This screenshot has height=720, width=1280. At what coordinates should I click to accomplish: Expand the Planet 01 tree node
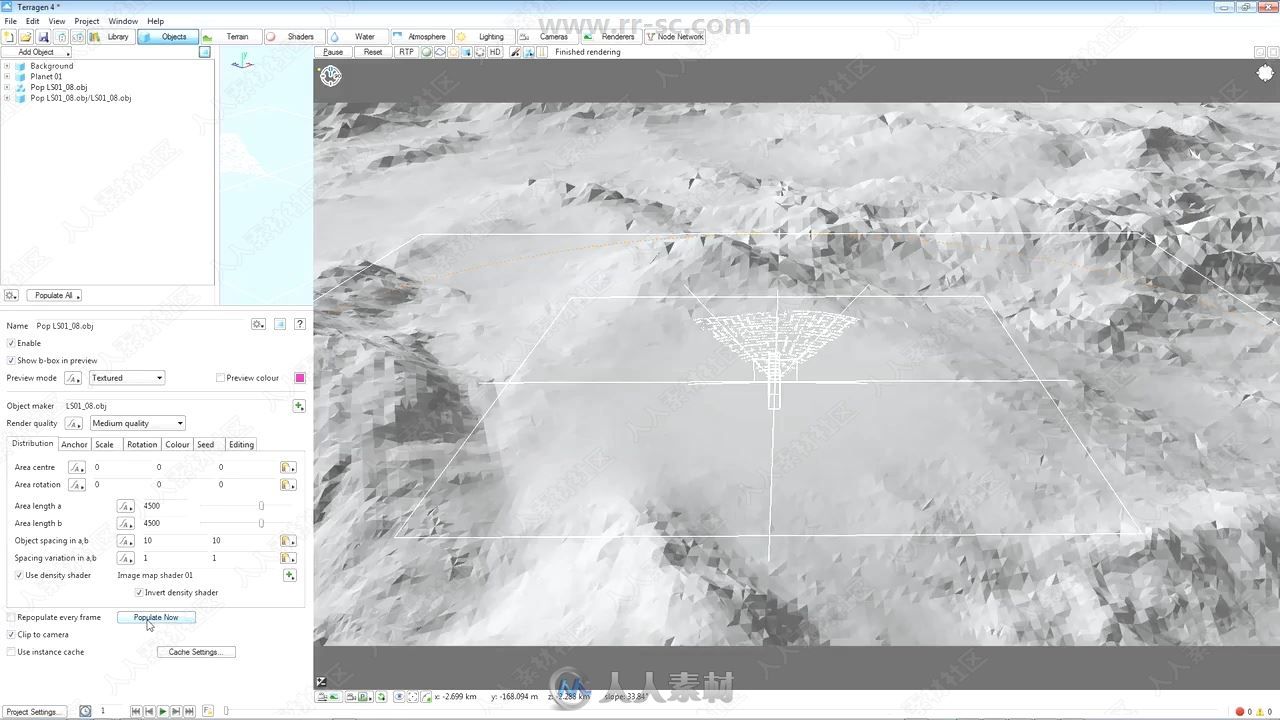[7, 76]
